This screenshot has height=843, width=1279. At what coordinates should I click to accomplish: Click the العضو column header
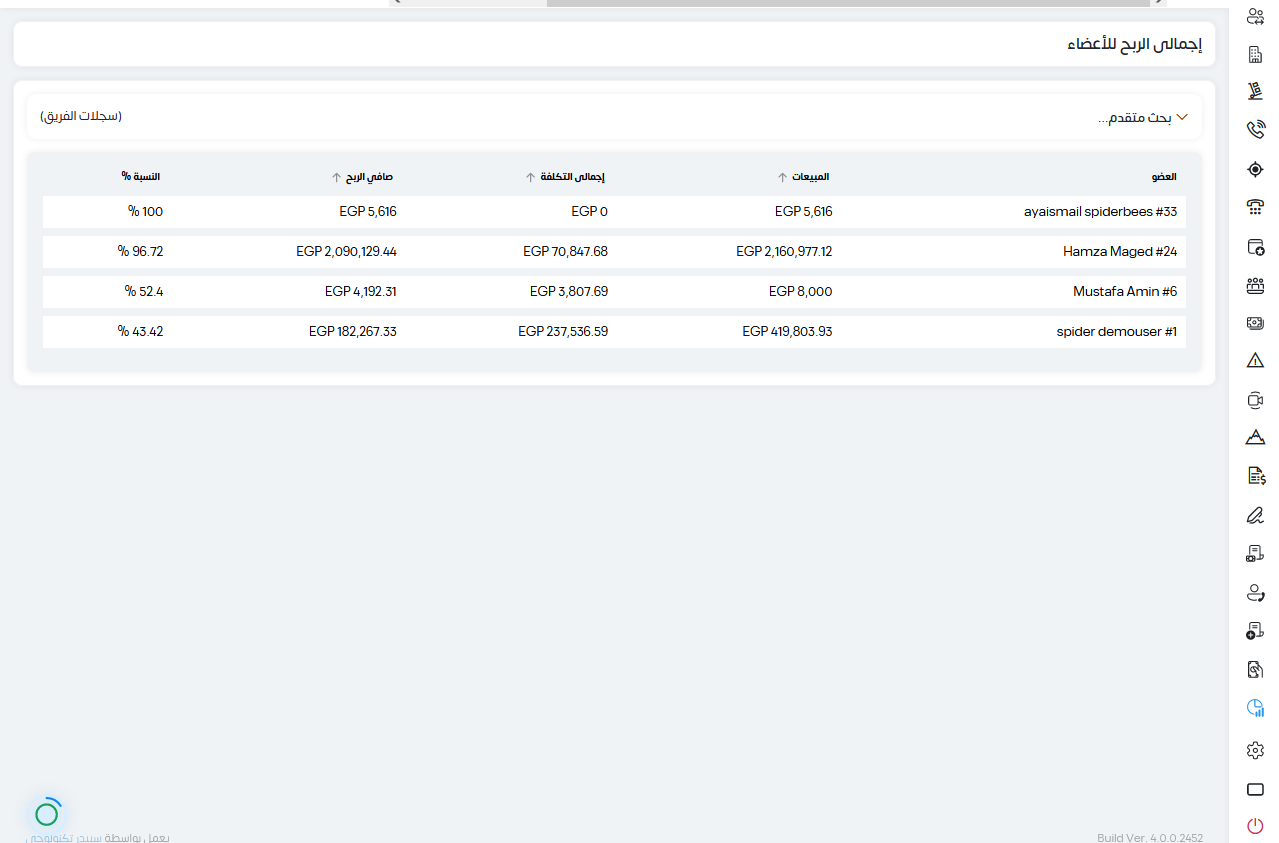[1164, 176]
